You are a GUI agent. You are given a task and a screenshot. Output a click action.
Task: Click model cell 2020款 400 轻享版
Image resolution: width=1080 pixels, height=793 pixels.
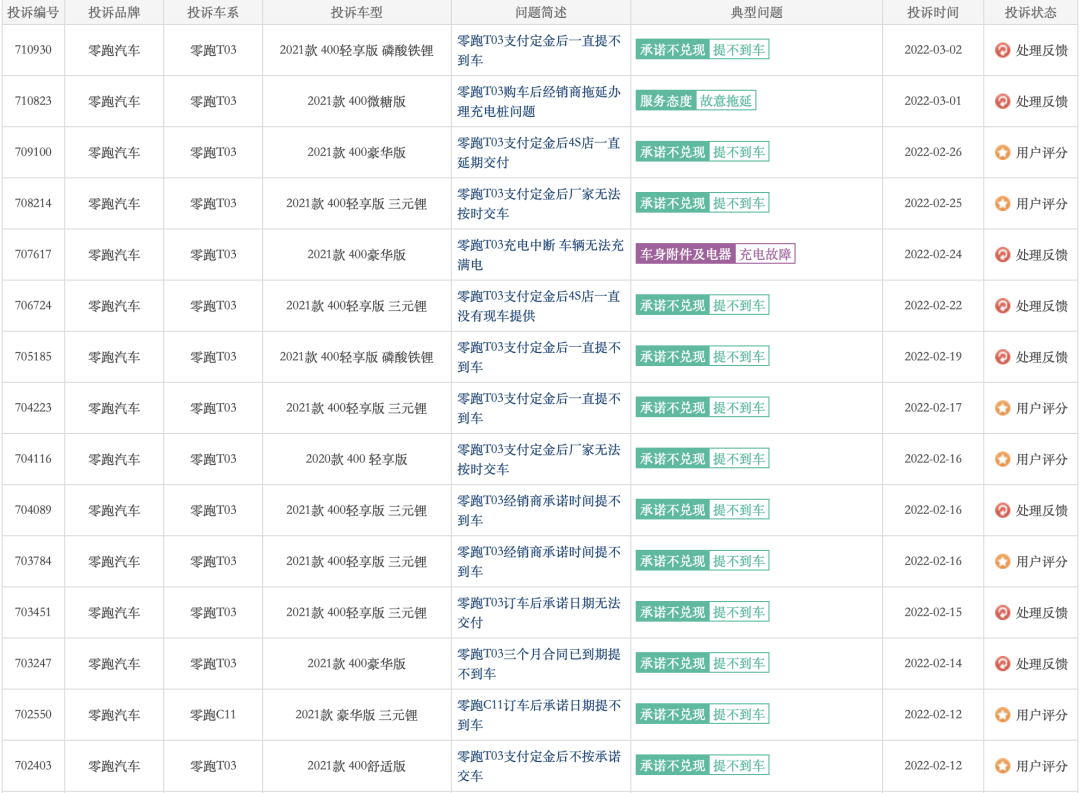pyautogui.click(x=356, y=459)
